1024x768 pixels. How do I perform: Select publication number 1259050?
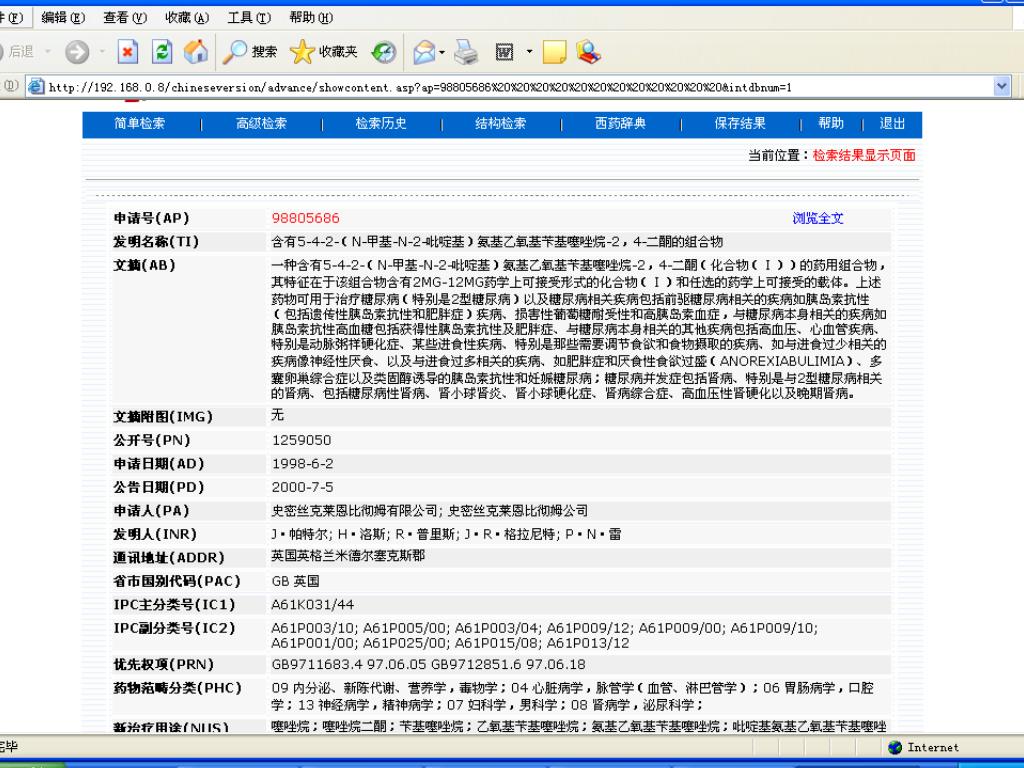click(302, 440)
